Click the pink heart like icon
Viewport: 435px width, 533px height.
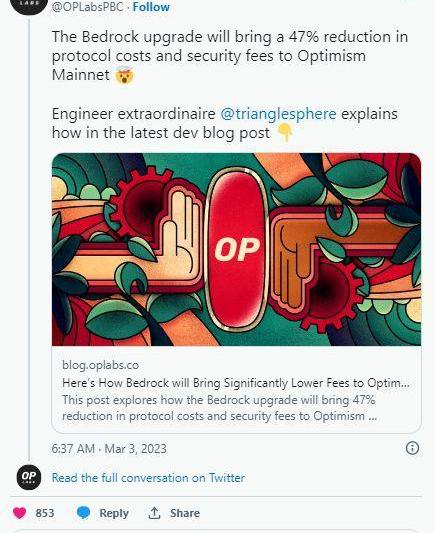(20, 513)
